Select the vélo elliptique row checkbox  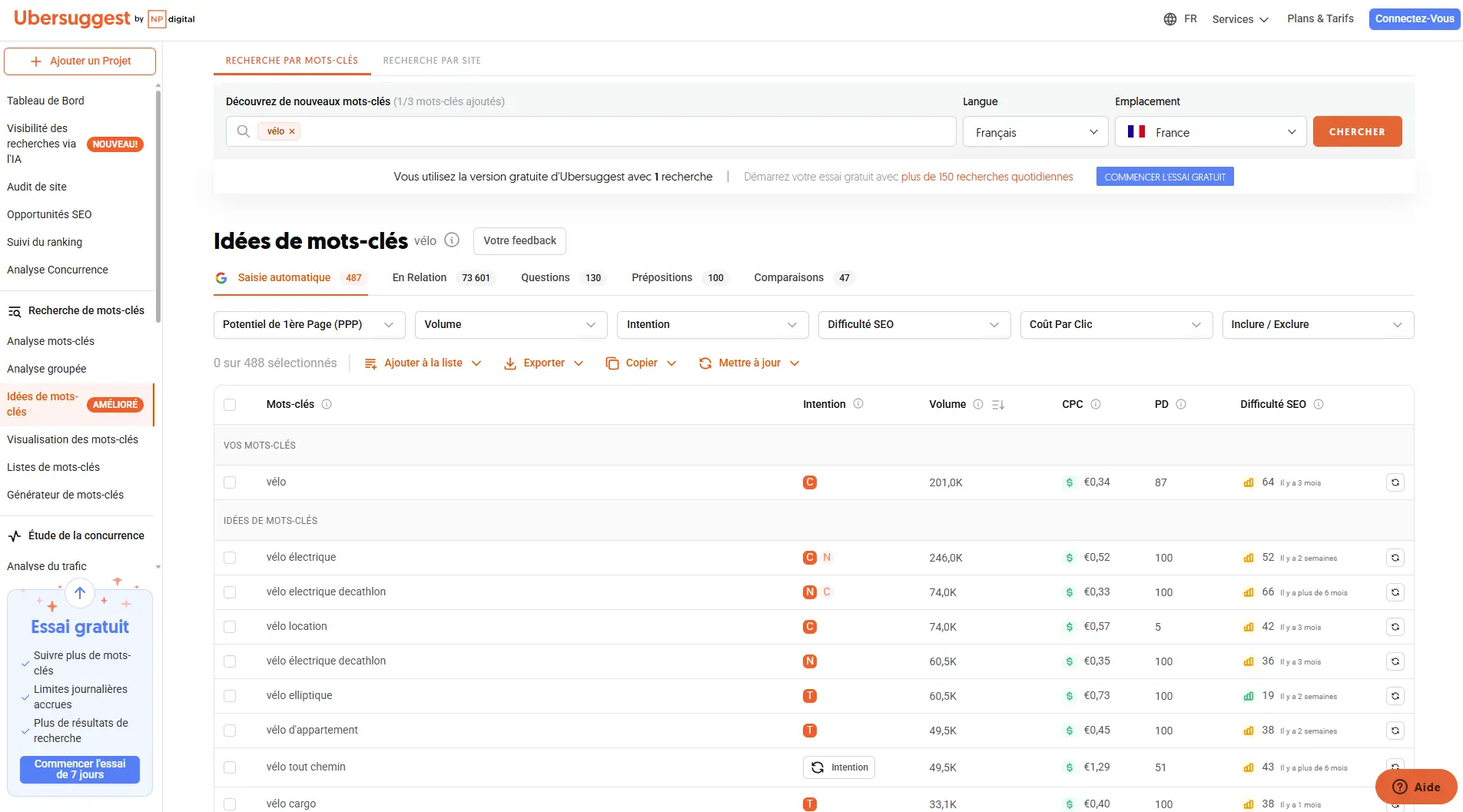[230, 696]
